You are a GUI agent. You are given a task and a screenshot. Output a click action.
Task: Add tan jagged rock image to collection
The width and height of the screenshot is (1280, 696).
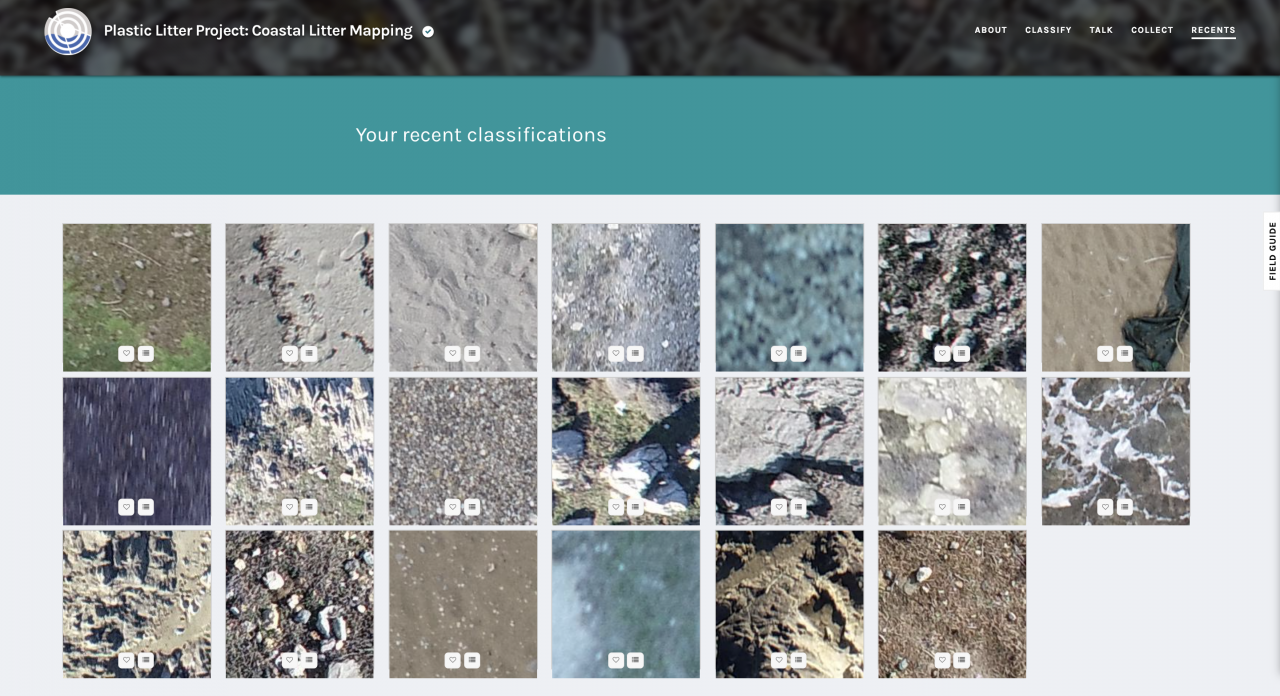pos(146,660)
